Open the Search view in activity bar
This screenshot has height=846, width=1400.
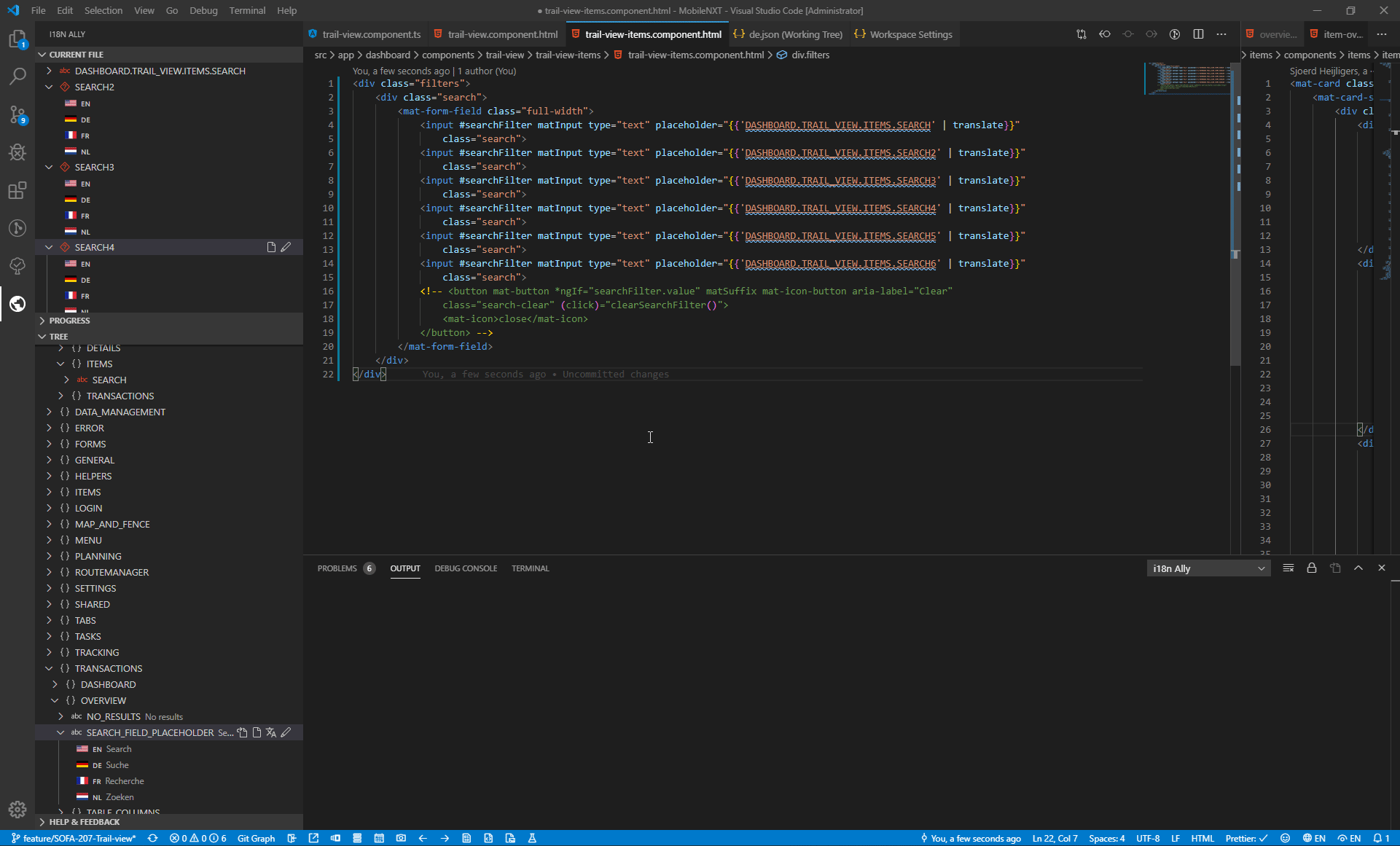point(17,76)
